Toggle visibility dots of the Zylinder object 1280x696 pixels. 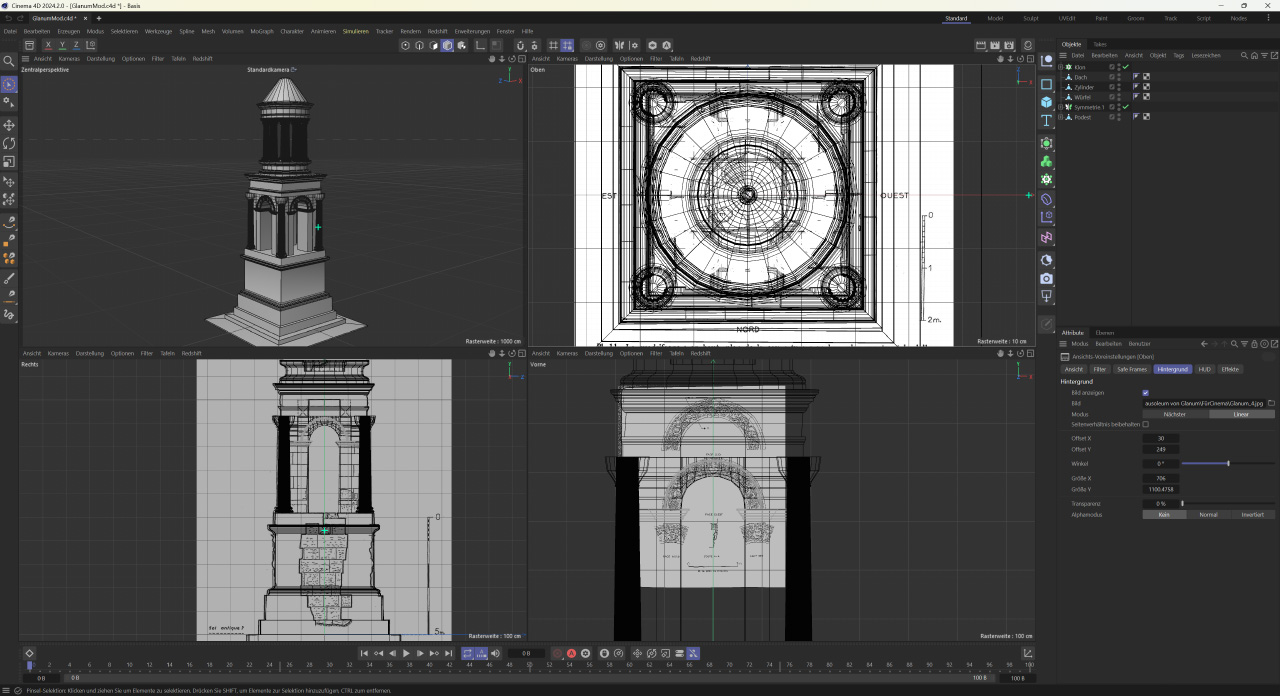[x=1119, y=87]
